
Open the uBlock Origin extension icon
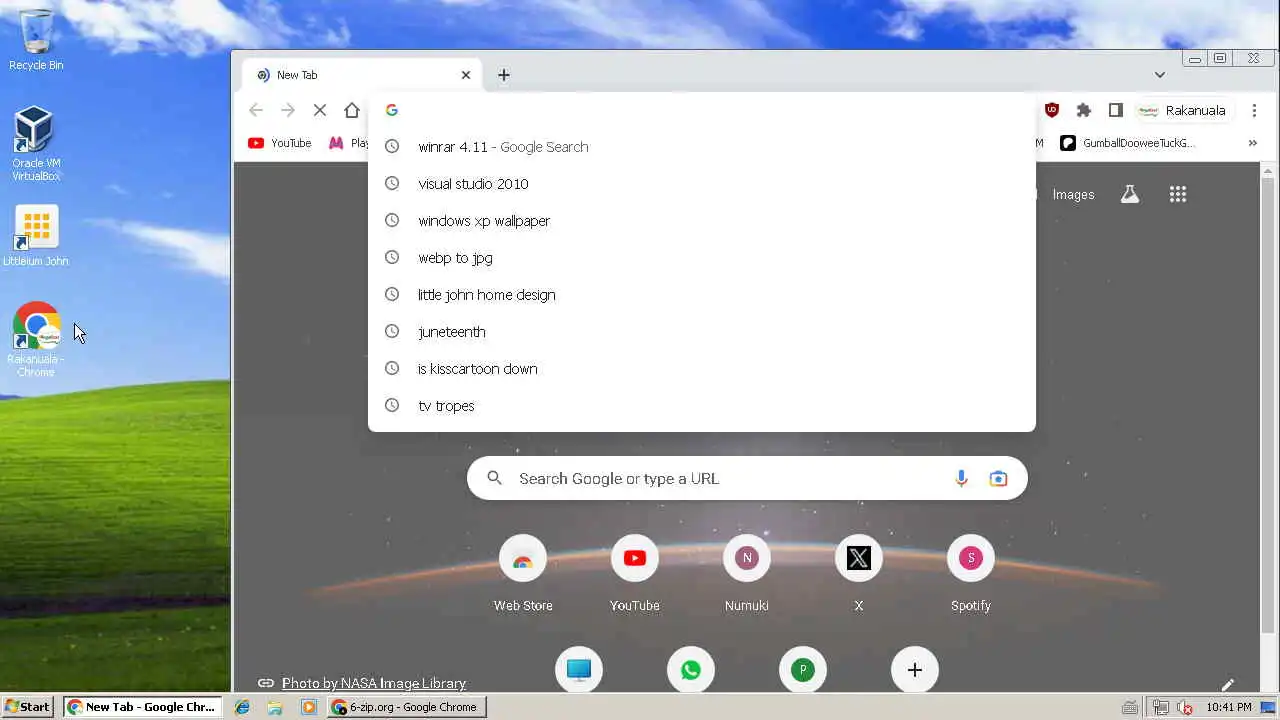[x=1052, y=110]
